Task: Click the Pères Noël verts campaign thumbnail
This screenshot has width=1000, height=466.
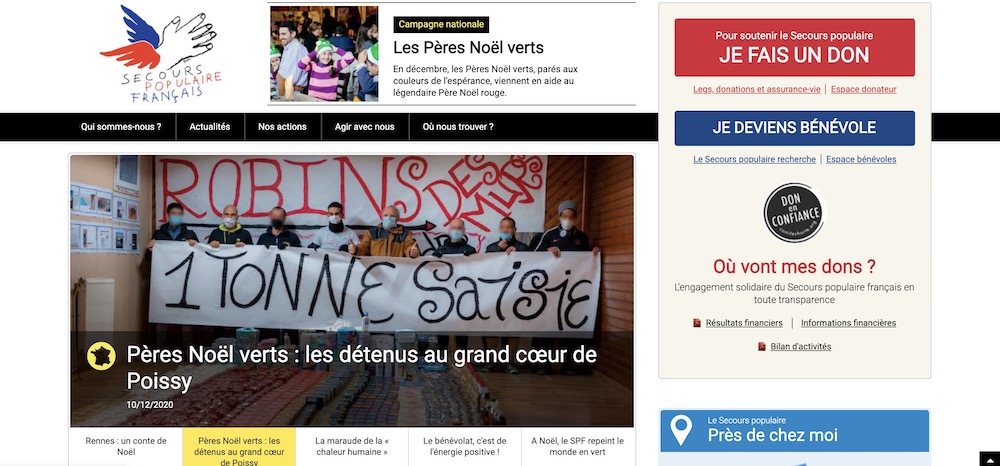Action: coord(324,54)
